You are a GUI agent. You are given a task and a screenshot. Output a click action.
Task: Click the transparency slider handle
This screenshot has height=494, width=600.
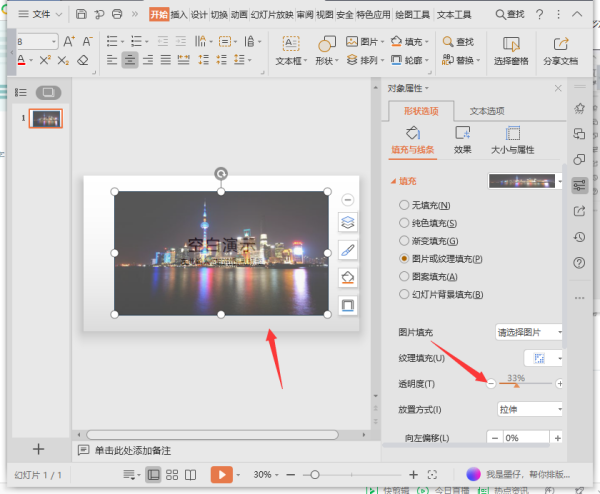517,385
